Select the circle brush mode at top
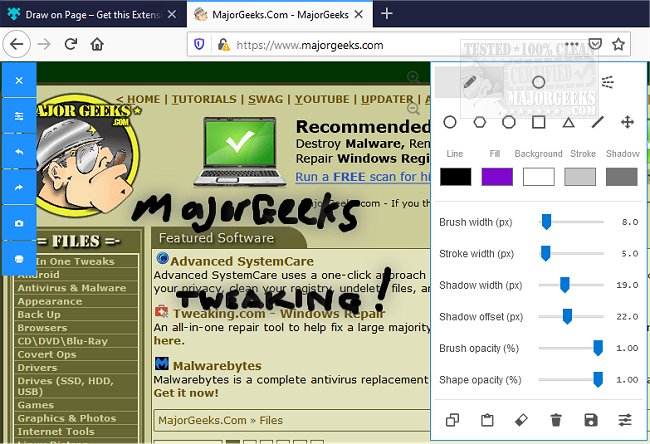This screenshot has height=444, width=650. [538, 82]
